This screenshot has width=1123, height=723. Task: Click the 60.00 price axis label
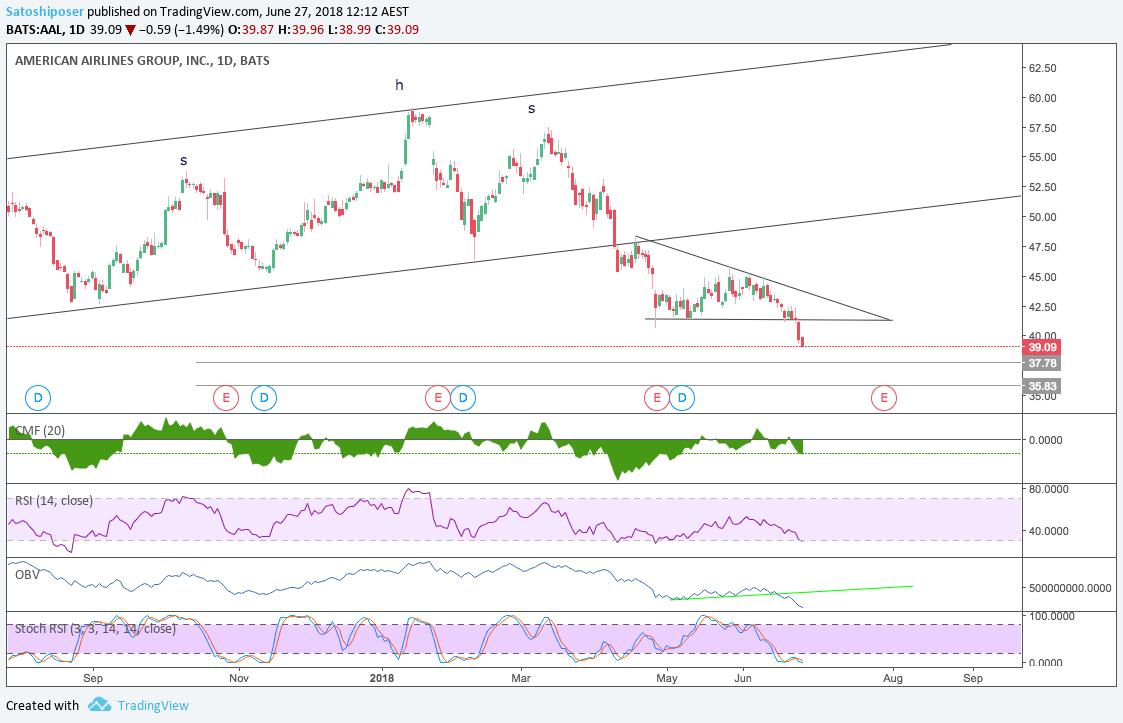1042,98
